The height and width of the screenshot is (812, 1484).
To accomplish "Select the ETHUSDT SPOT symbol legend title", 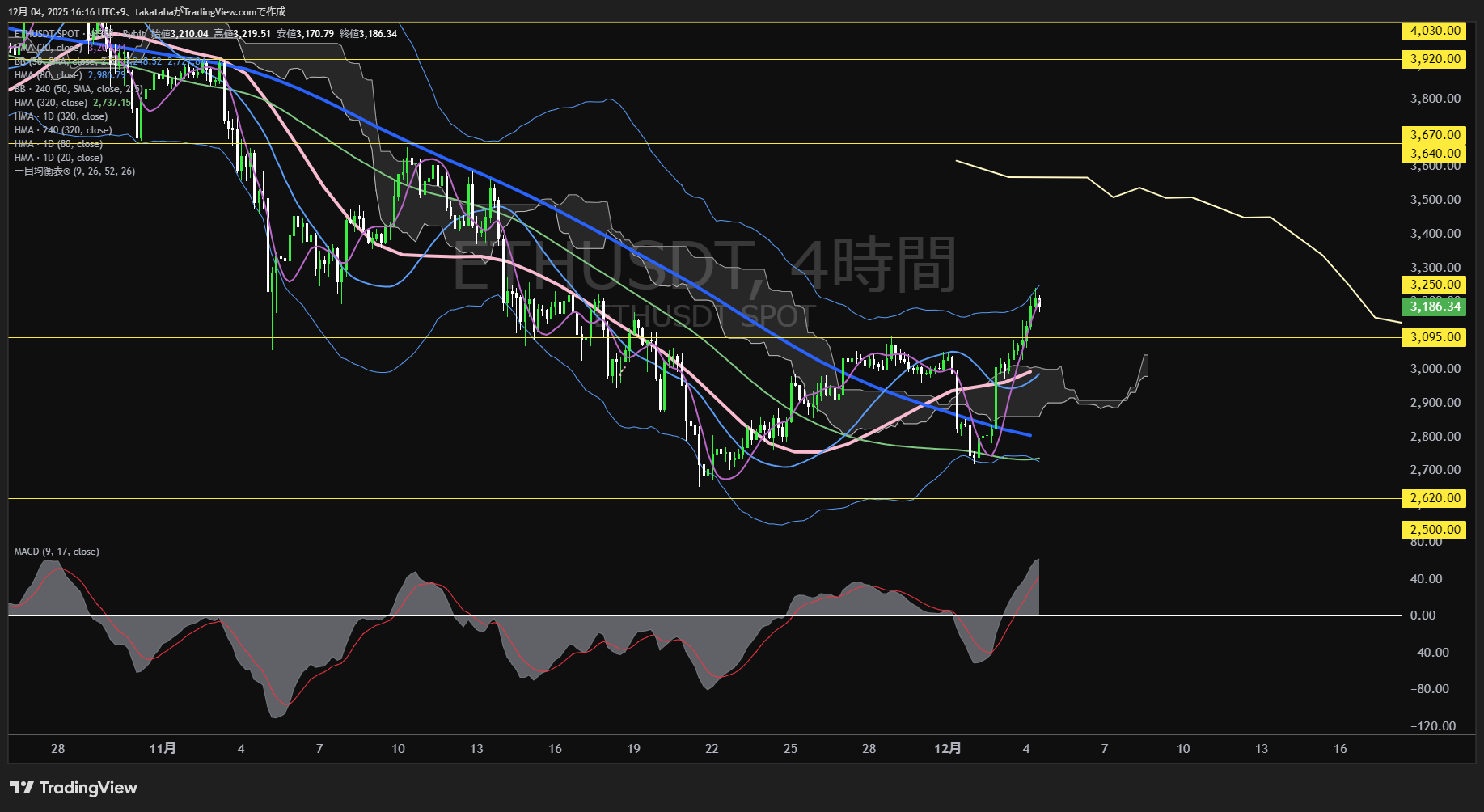I will tap(47, 34).
